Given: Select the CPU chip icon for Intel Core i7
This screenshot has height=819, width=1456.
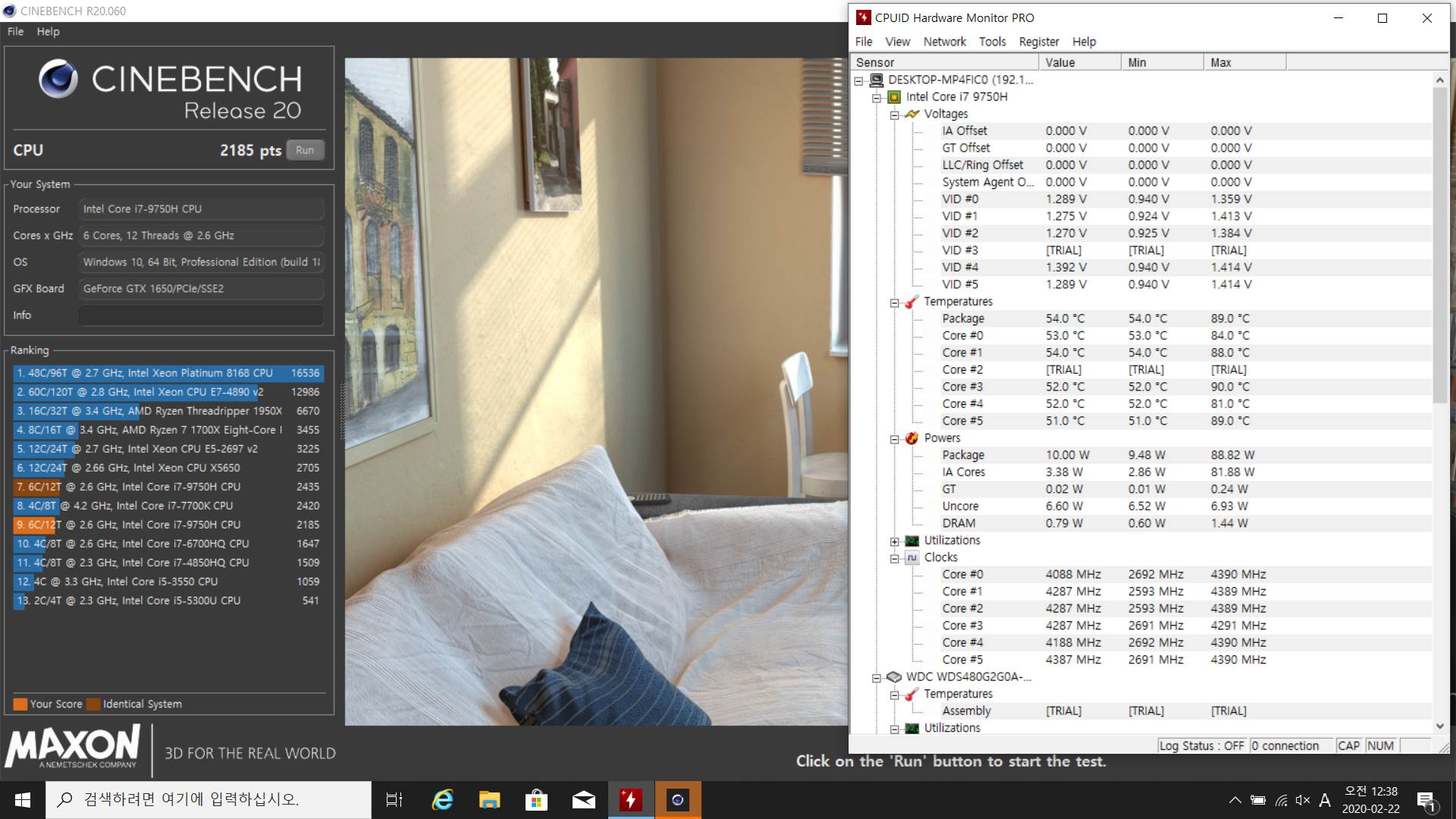Looking at the screenshot, I should pyautogui.click(x=894, y=97).
